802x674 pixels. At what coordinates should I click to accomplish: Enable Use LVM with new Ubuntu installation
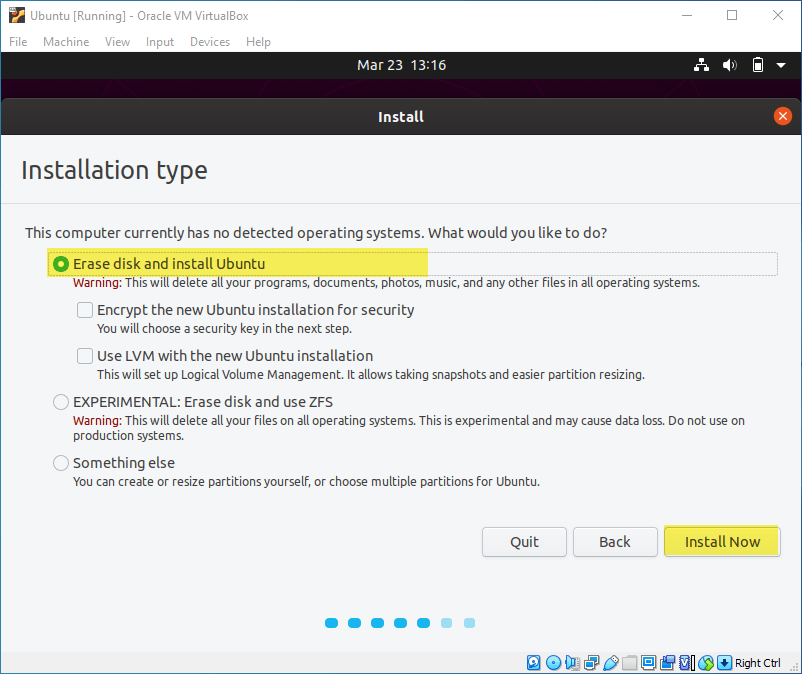pos(85,356)
